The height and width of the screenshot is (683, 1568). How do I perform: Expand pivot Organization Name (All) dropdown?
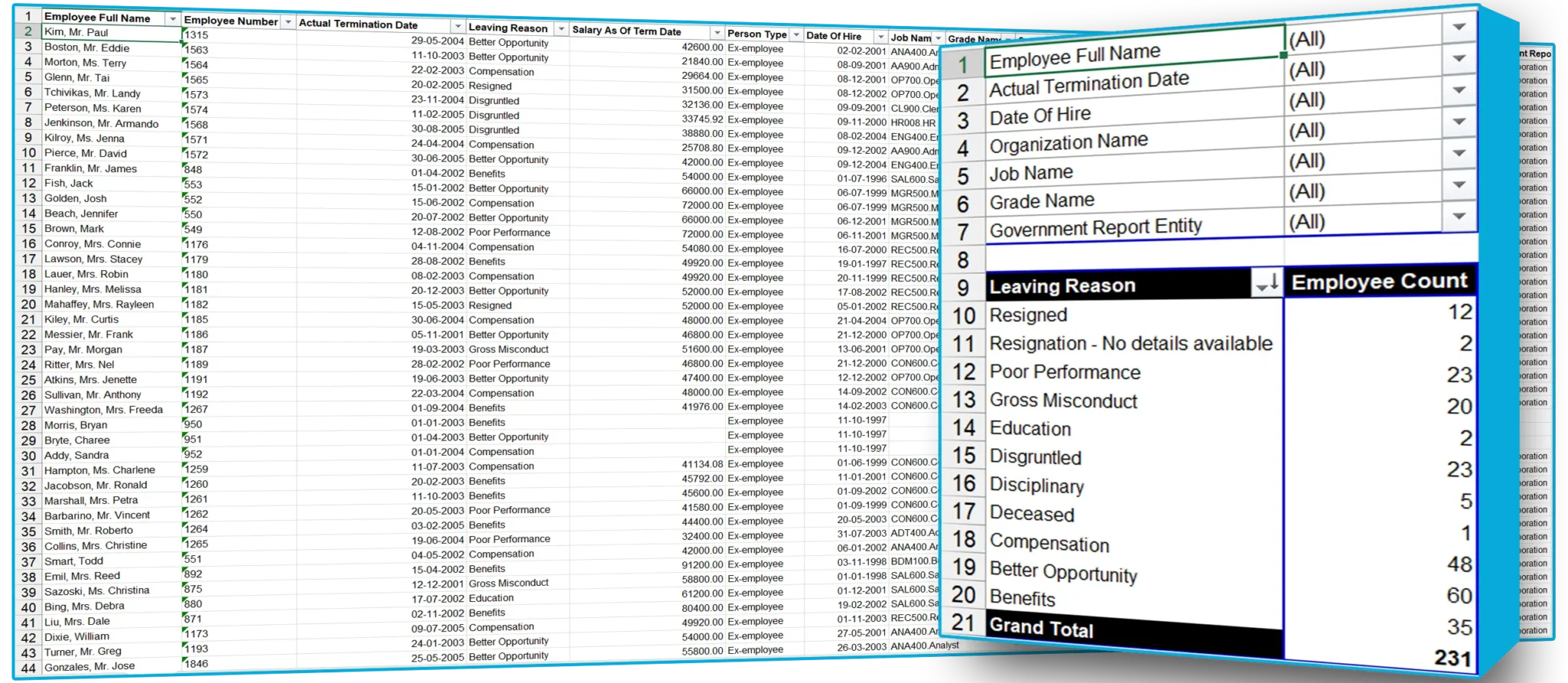1459,121
